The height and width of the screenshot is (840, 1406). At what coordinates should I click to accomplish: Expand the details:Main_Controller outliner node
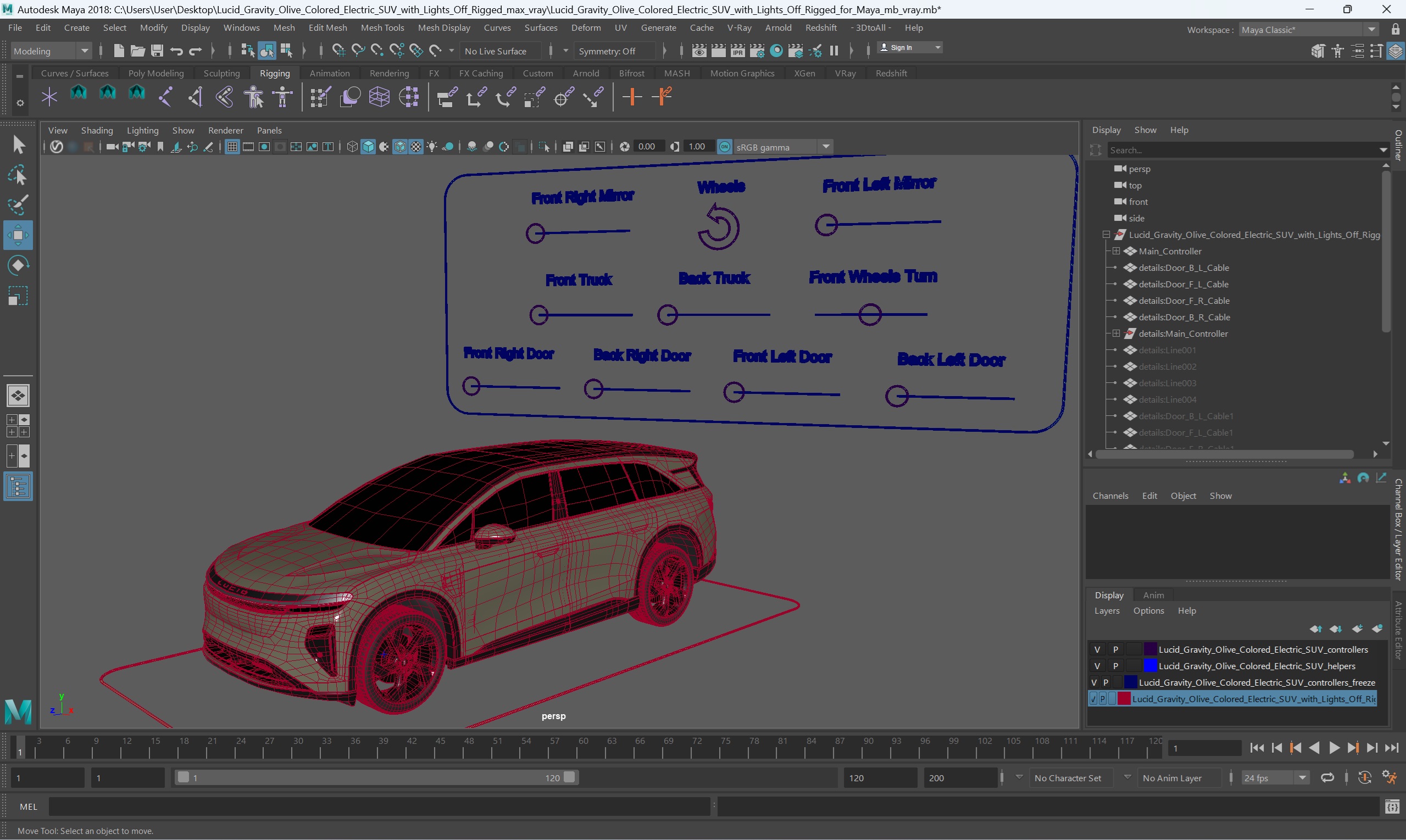[1116, 333]
